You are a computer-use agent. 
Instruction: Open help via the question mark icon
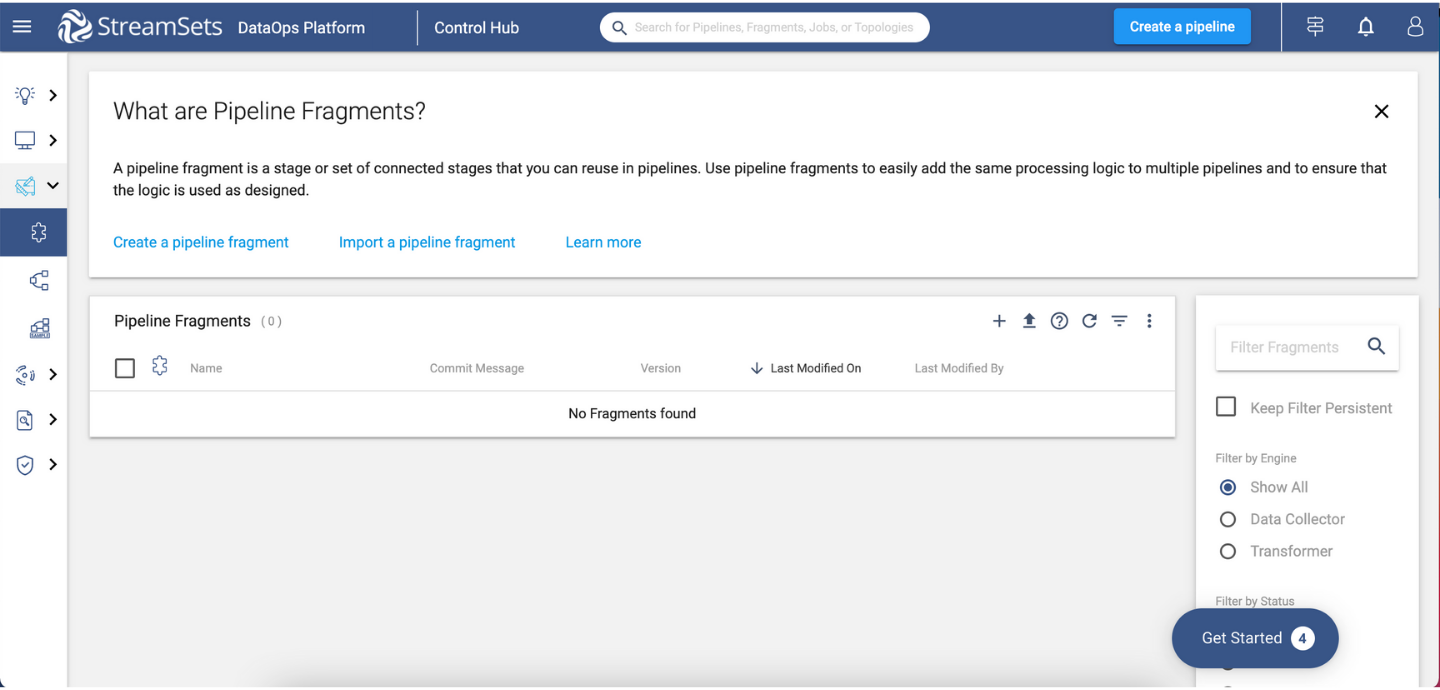click(x=1059, y=321)
